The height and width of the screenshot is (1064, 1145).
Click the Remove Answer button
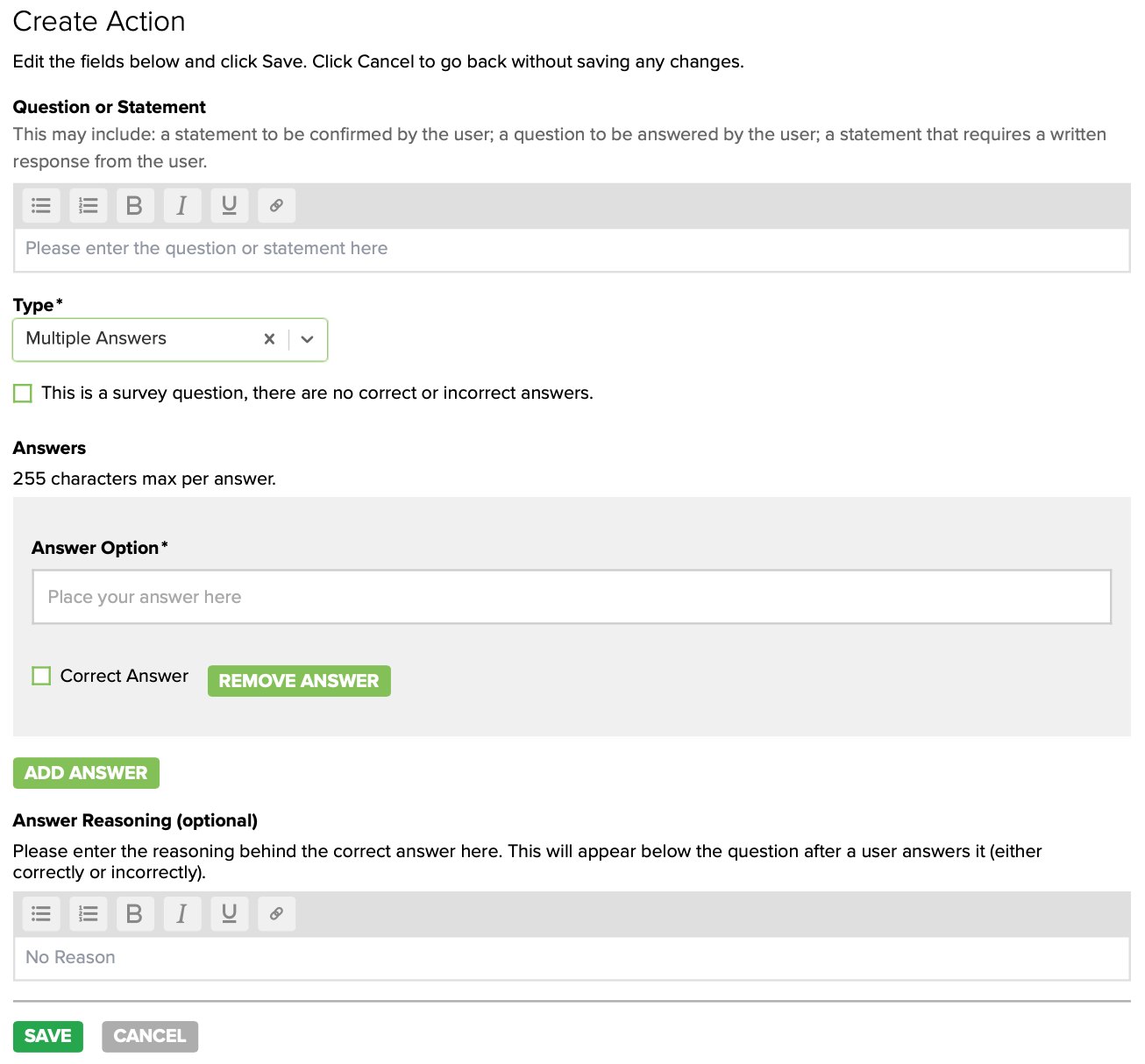pos(299,681)
